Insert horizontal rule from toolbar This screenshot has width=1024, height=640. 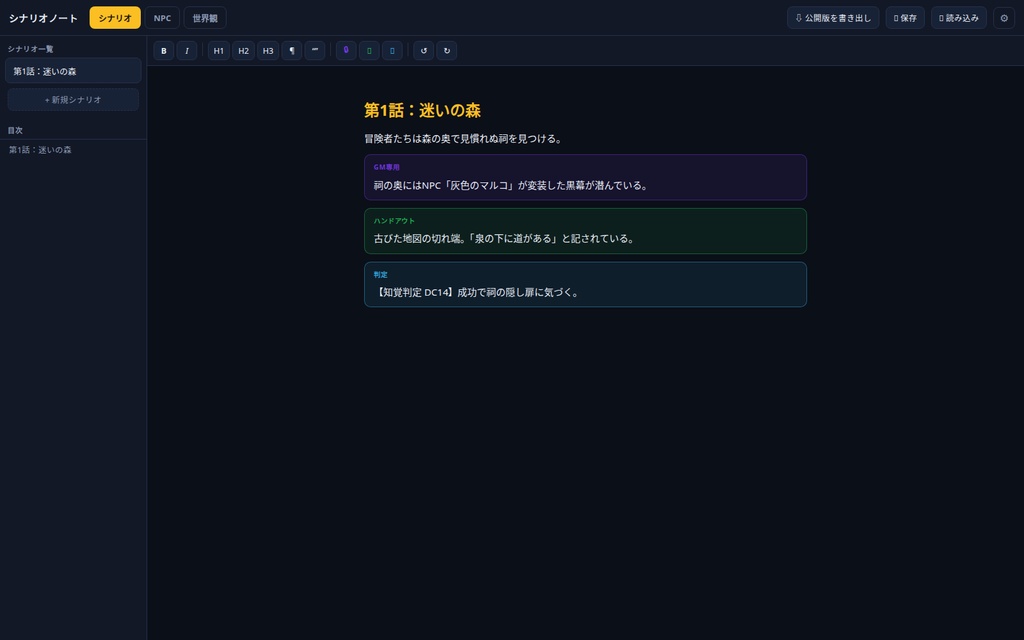click(x=315, y=50)
